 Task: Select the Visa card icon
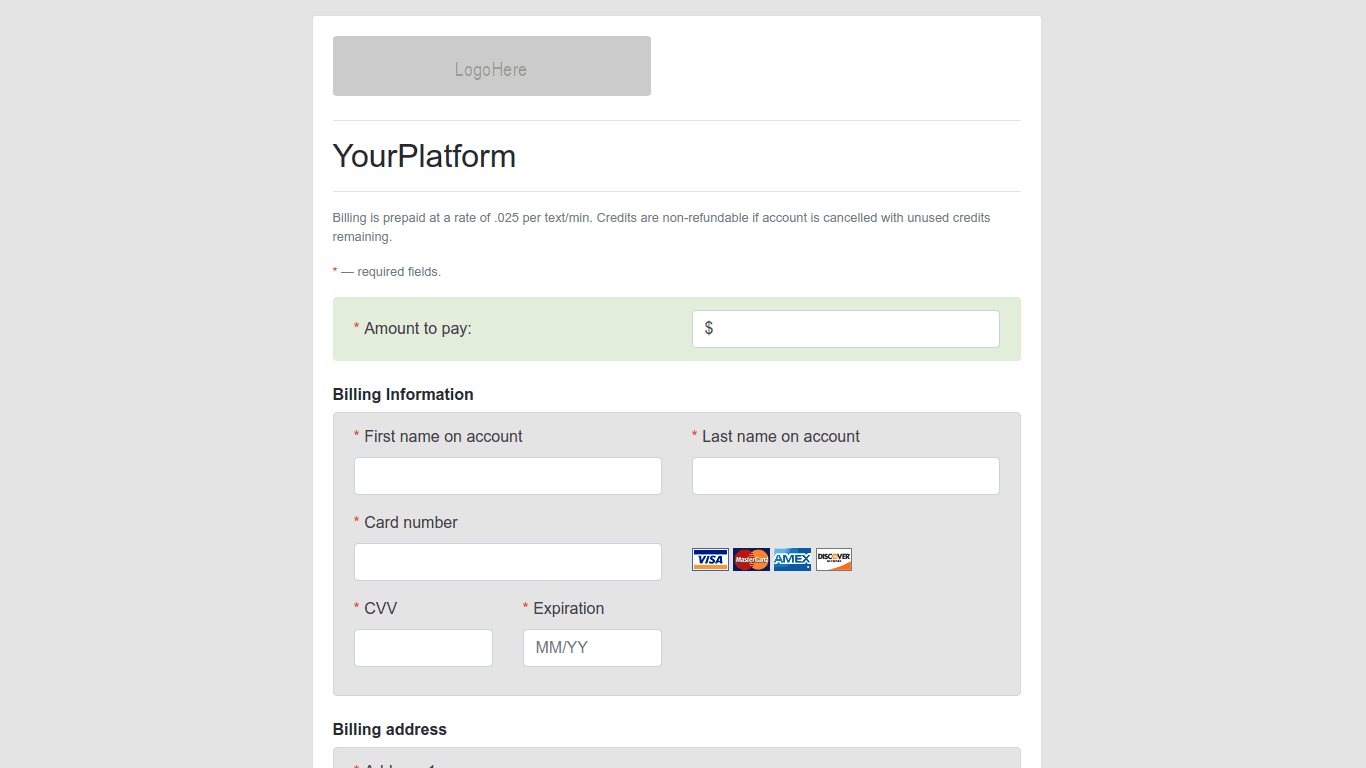[x=710, y=559]
